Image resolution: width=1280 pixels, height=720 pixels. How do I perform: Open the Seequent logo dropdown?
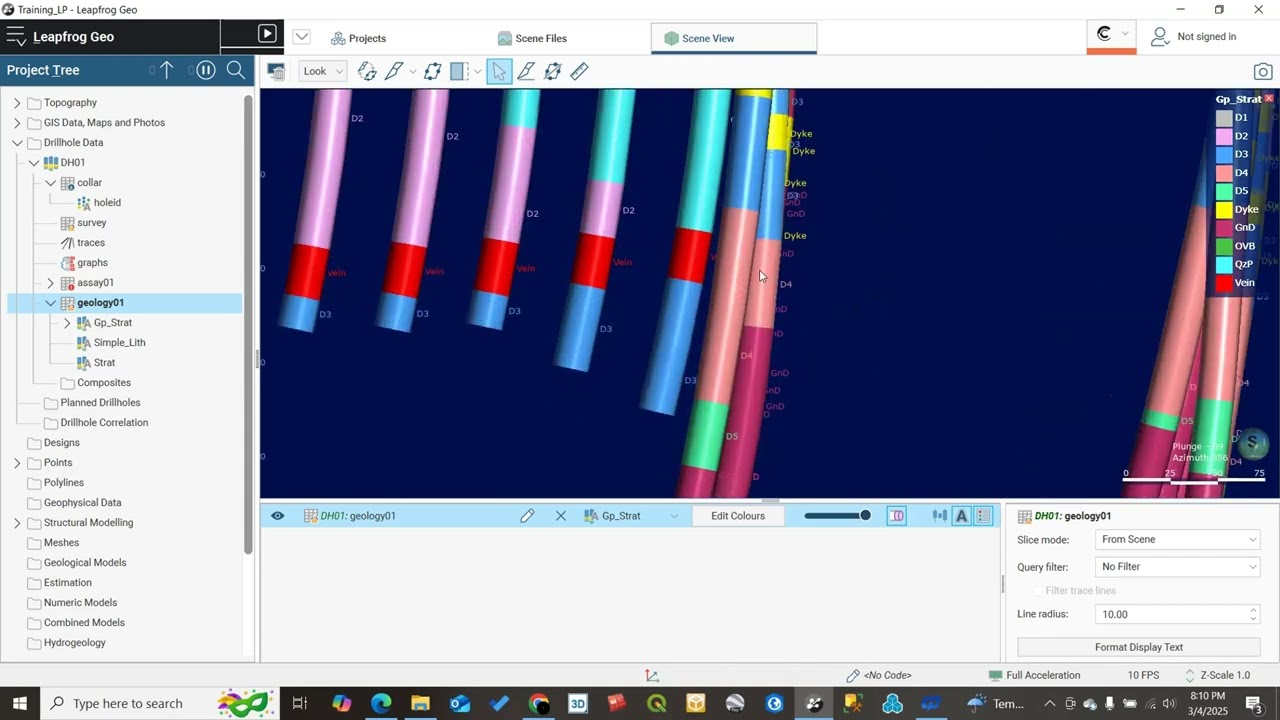click(1112, 35)
